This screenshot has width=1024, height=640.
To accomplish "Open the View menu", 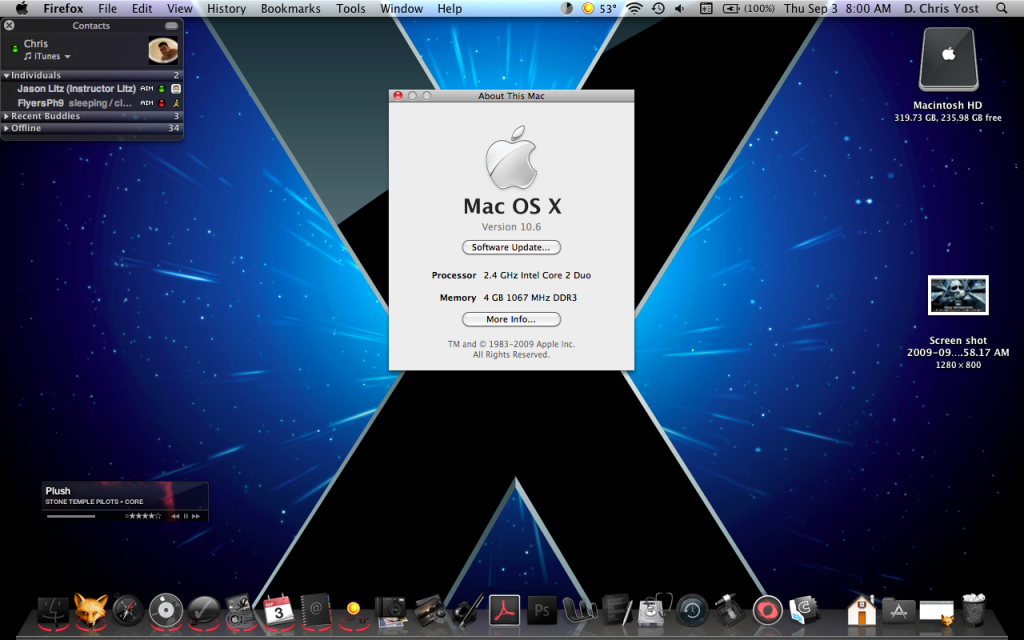I will [x=180, y=8].
